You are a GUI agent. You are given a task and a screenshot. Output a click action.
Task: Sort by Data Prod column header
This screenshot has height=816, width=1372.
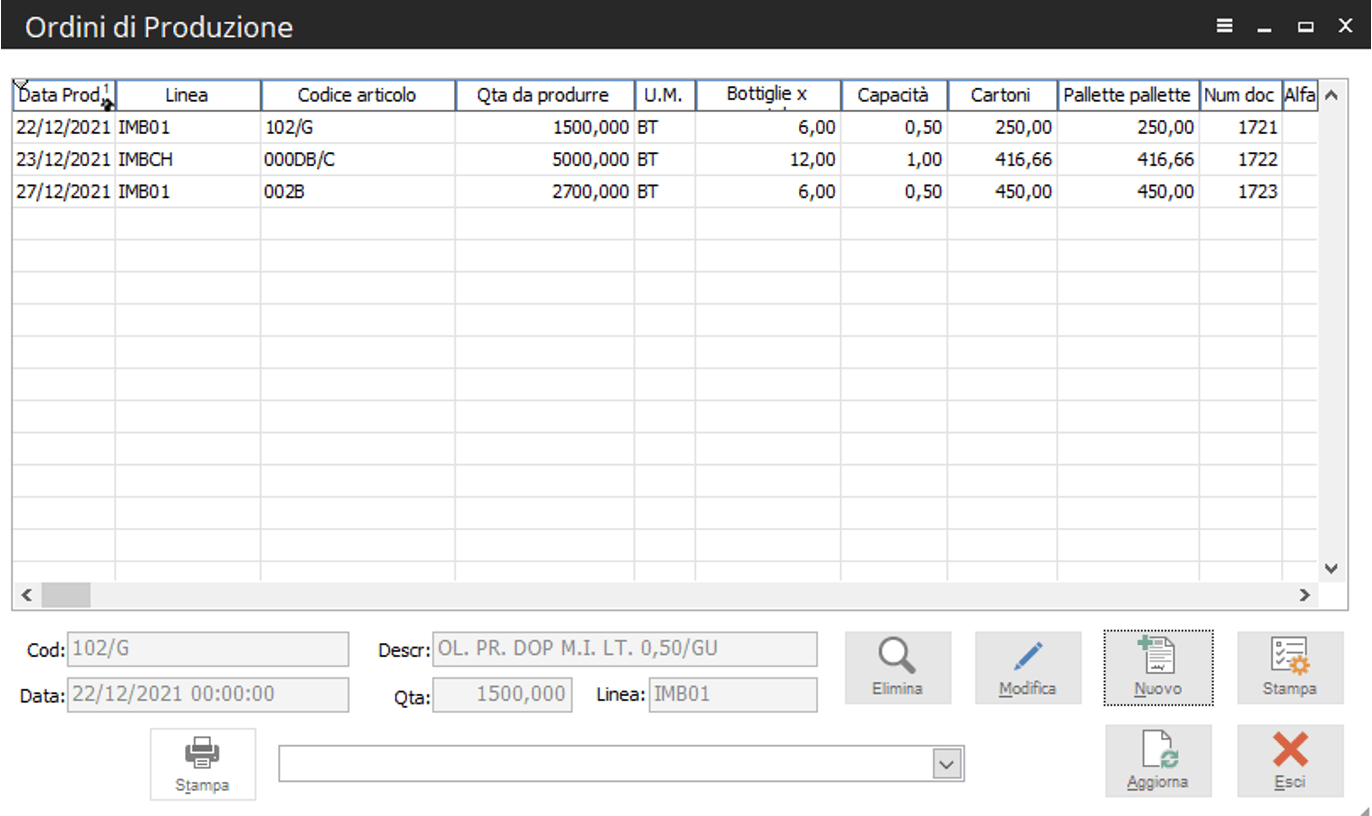[x=64, y=95]
